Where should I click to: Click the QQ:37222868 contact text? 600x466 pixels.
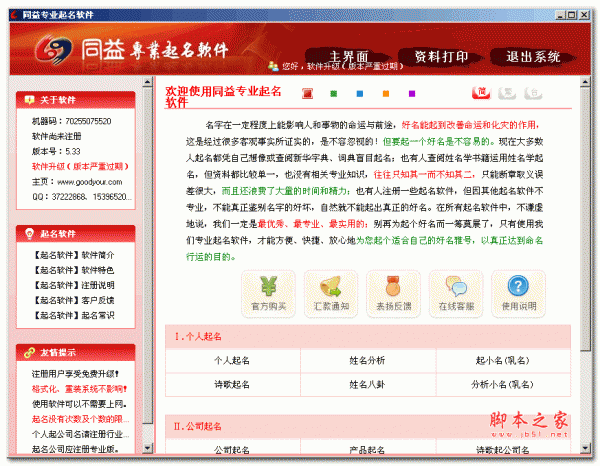[x=82, y=197]
